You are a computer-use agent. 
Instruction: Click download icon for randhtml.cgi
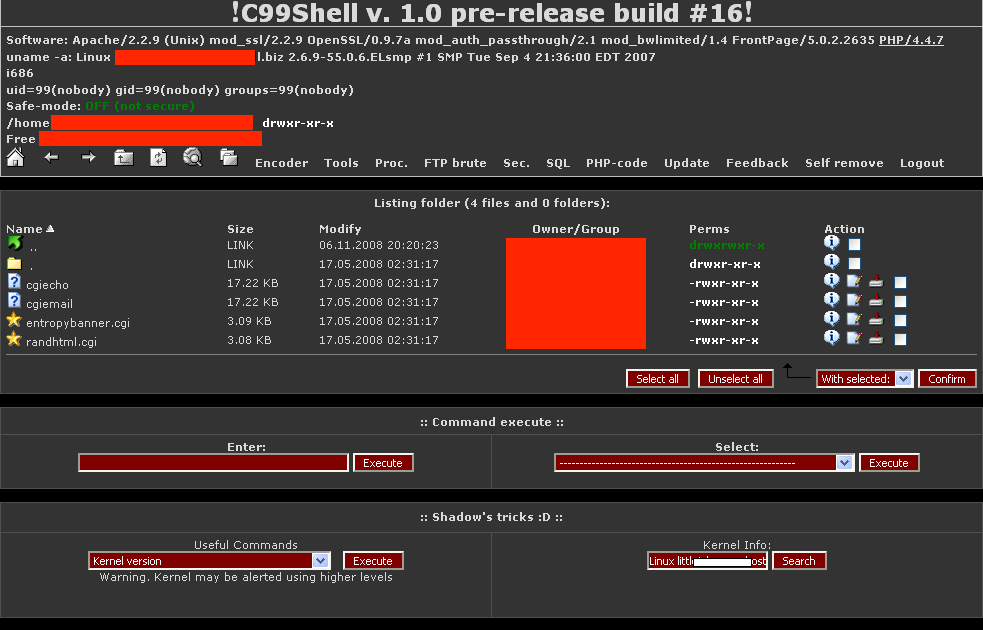876,339
